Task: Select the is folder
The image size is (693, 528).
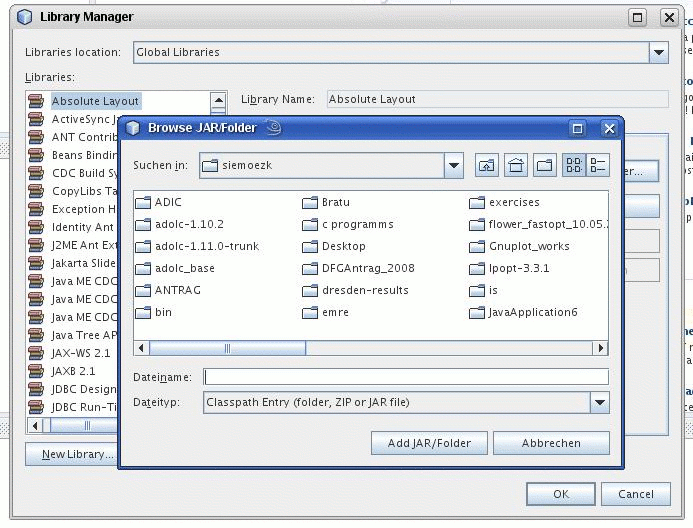Action: click(x=484, y=290)
